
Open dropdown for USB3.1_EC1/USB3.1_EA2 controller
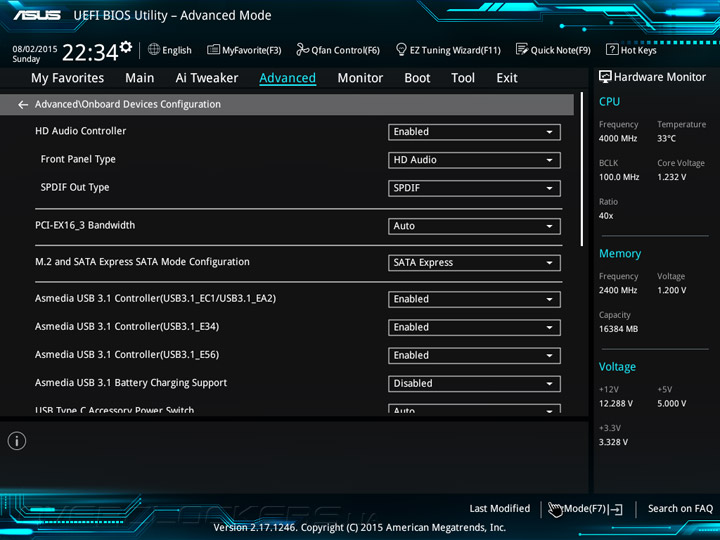click(x=474, y=299)
